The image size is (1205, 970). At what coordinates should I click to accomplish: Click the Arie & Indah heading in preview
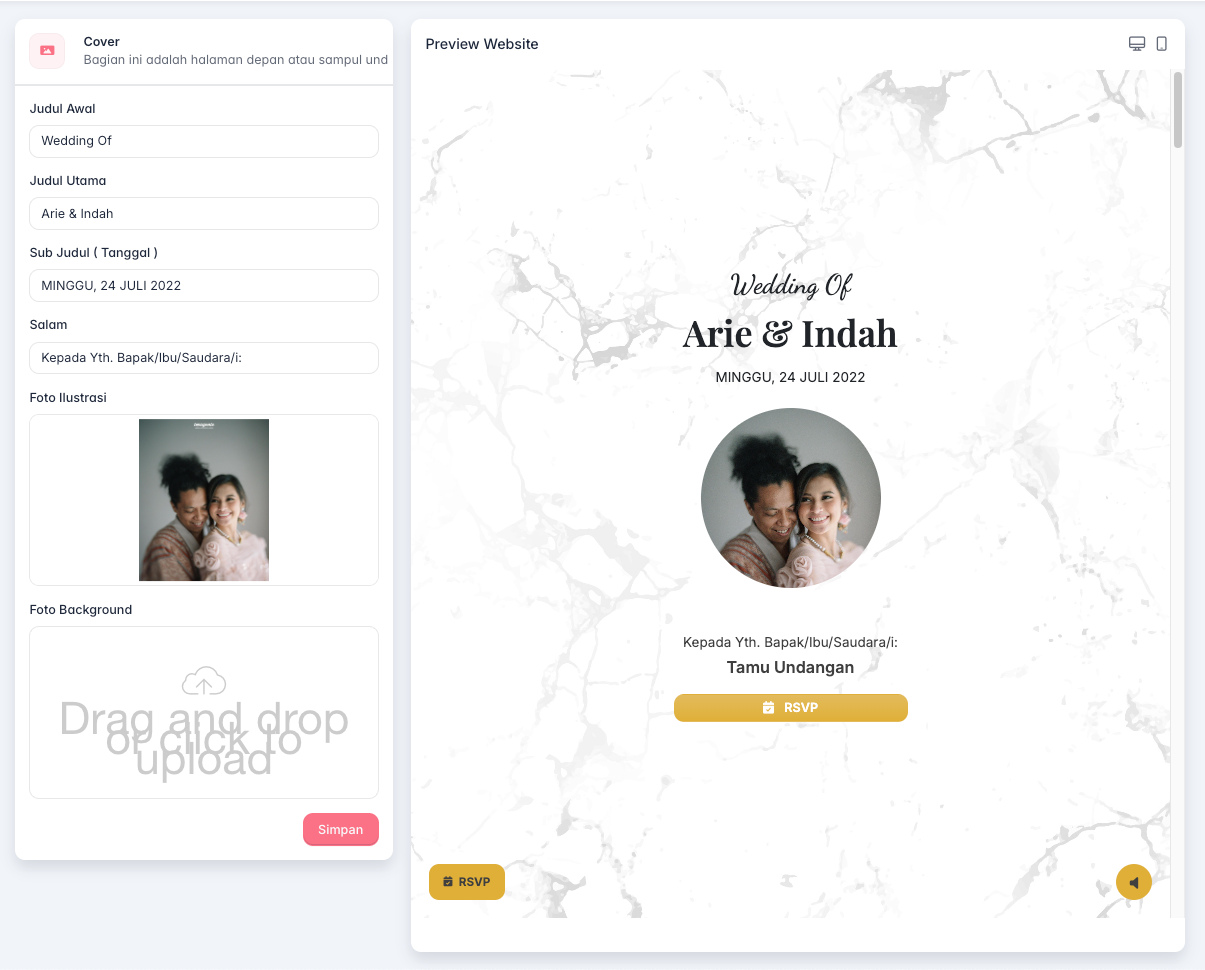click(790, 333)
